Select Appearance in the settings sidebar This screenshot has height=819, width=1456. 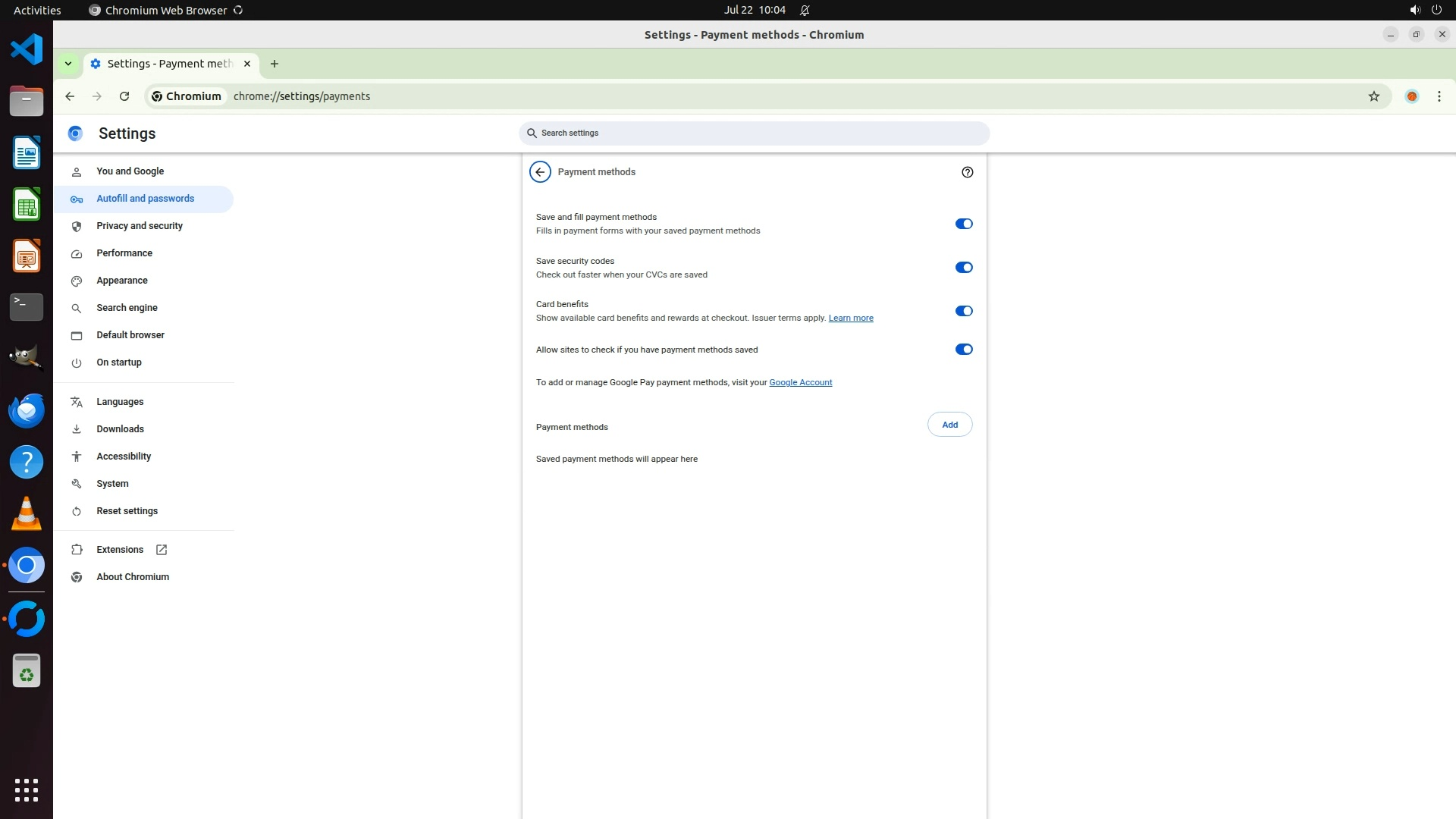pyautogui.click(x=122, y=281)
